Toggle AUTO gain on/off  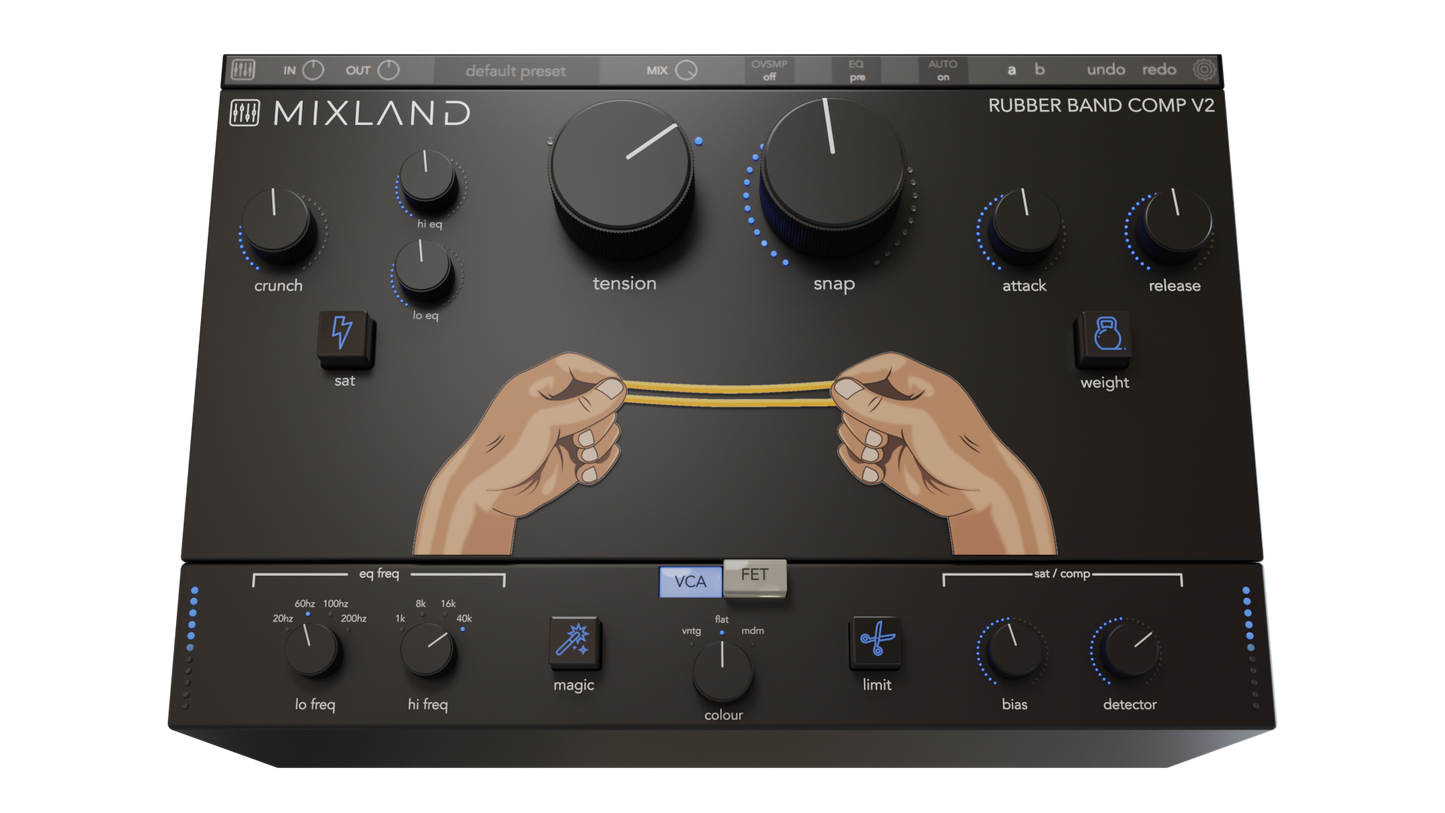point(942,70)
